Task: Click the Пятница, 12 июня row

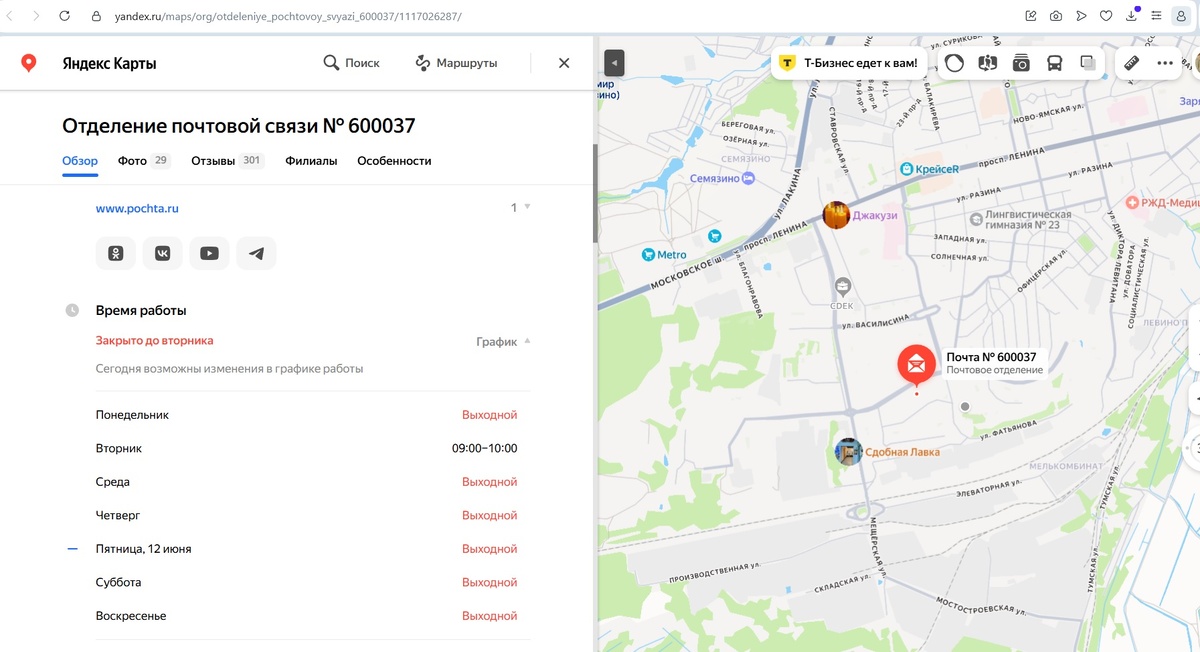Action: [x=307, y=549]
